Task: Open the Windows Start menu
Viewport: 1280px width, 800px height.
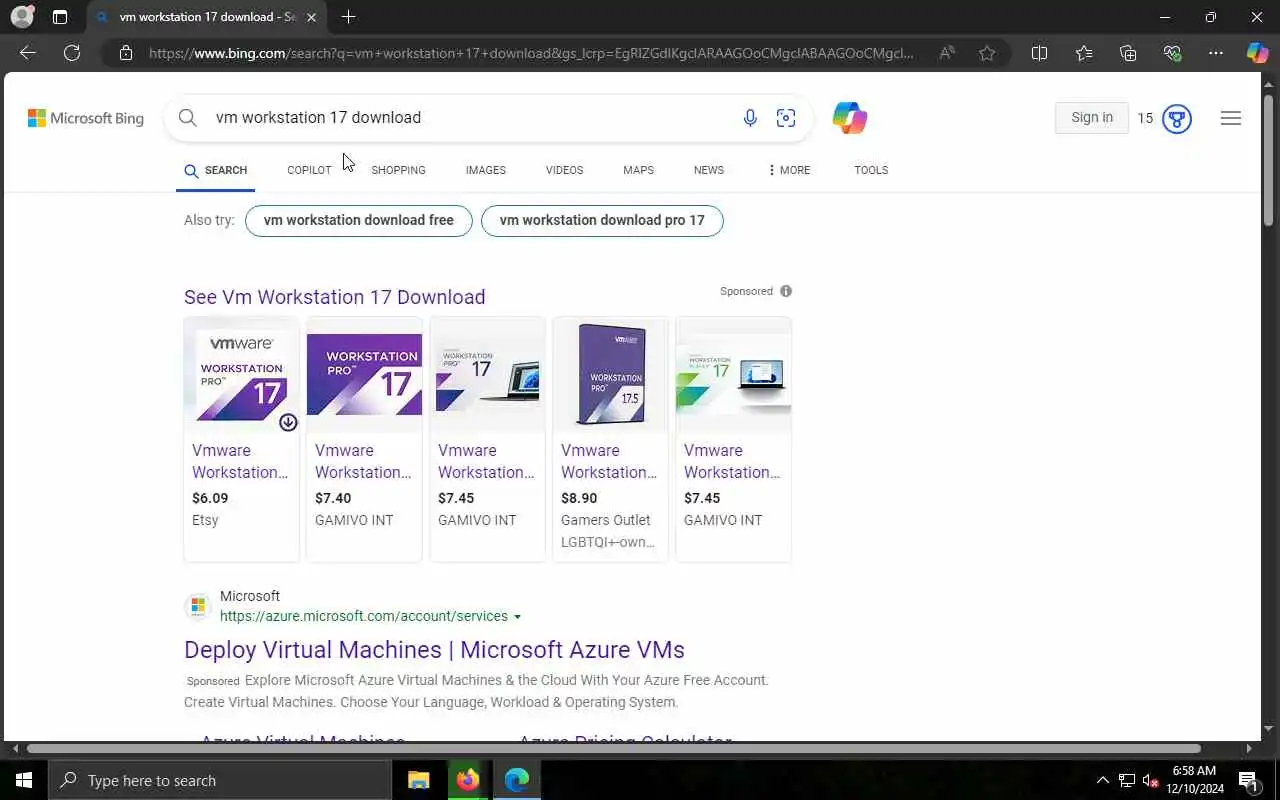Action: click(24, 780)
